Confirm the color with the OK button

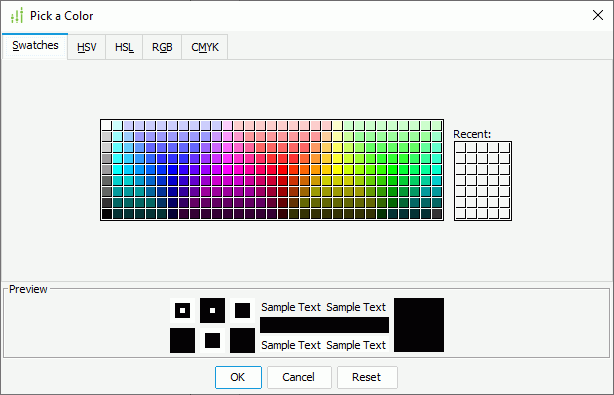[238, 377]
